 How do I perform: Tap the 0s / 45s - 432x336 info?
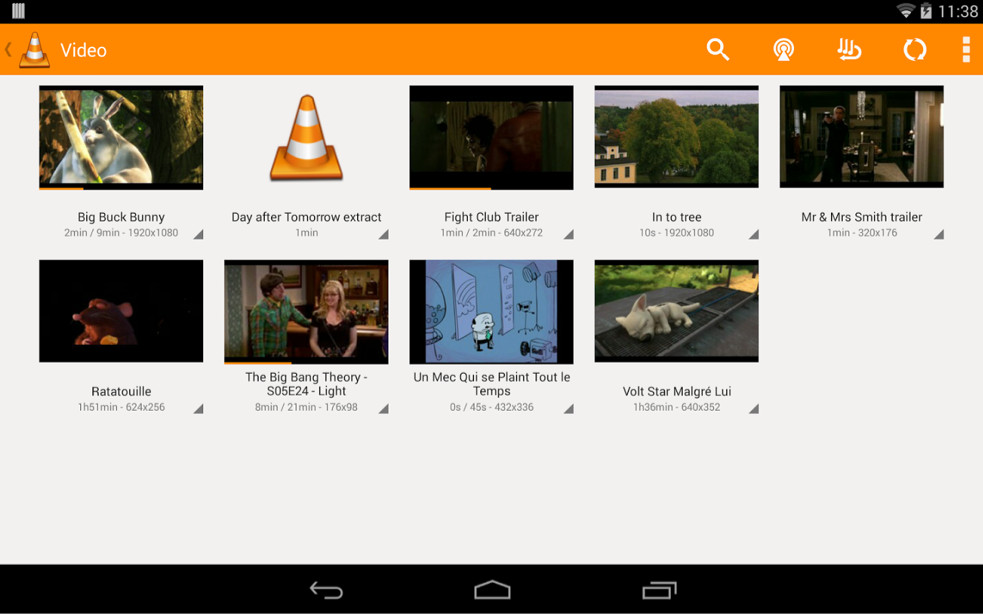pyautogui.click(x=492, y=407)
